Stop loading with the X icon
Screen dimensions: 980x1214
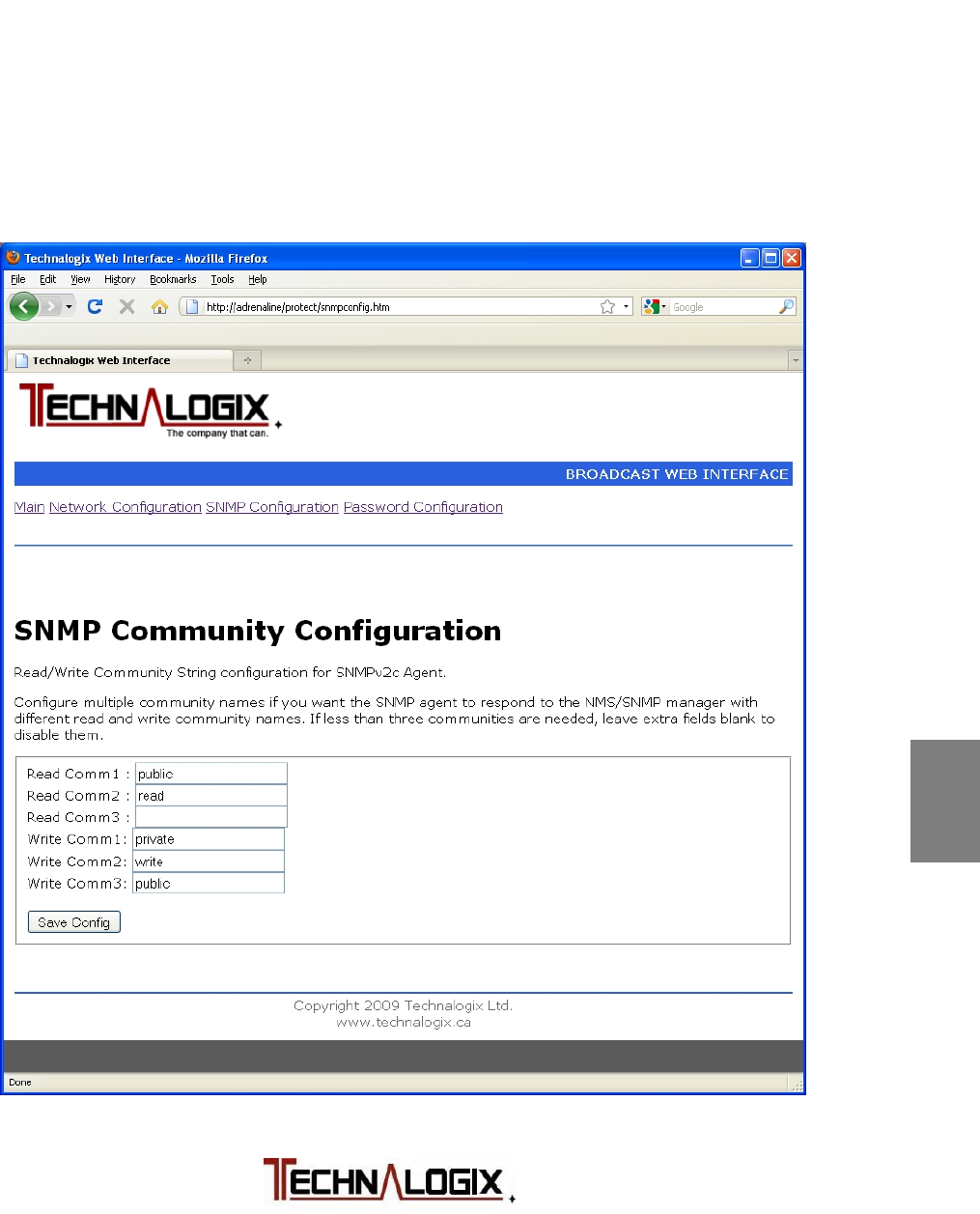point(126,306)
